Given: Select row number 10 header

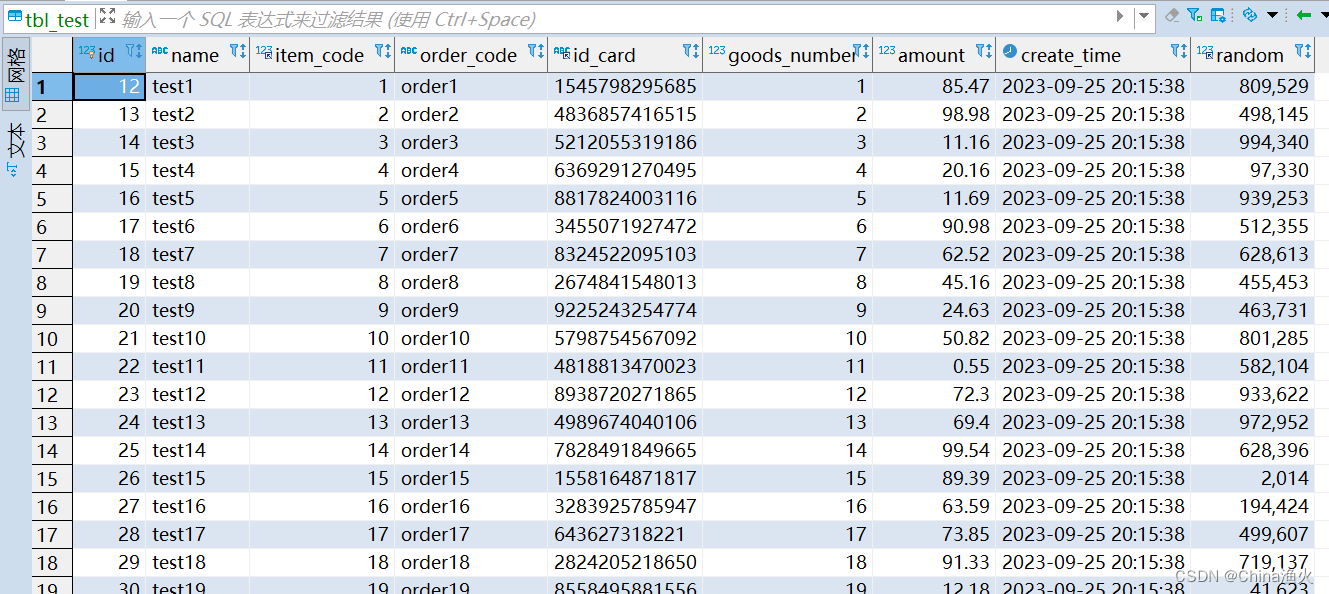Looking at the screenshot, I should tap(52, 338).
